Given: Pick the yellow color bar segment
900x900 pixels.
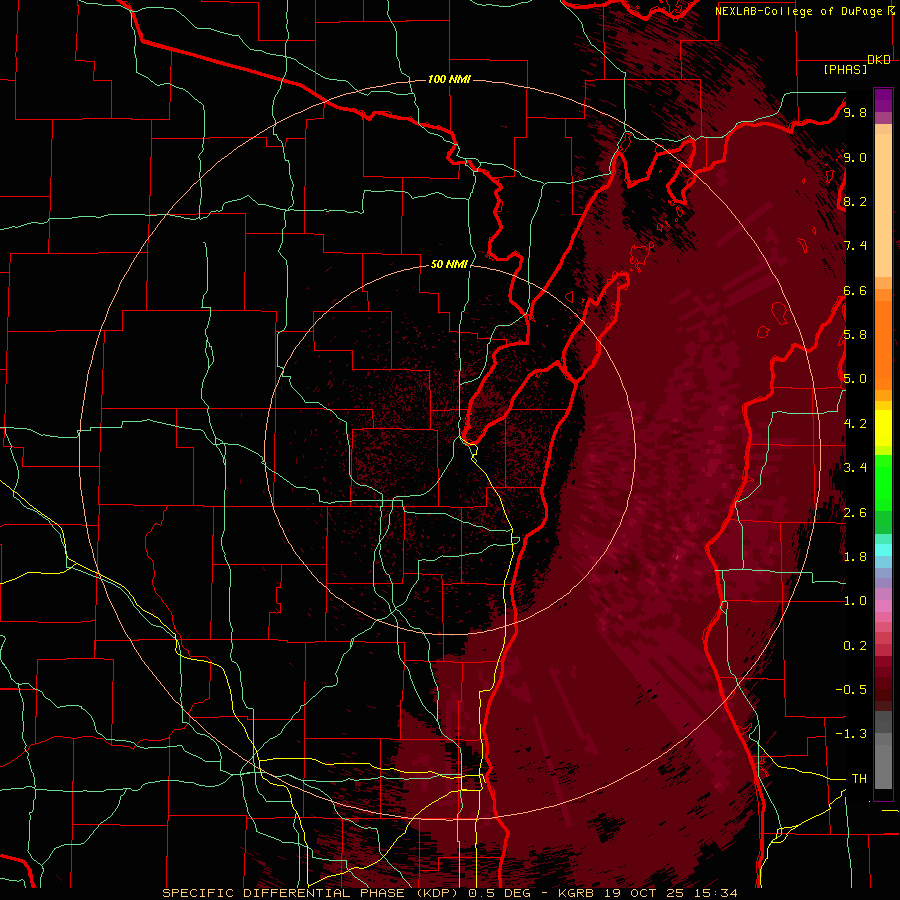Looking at the screenshot, I should tap(883, 428).
